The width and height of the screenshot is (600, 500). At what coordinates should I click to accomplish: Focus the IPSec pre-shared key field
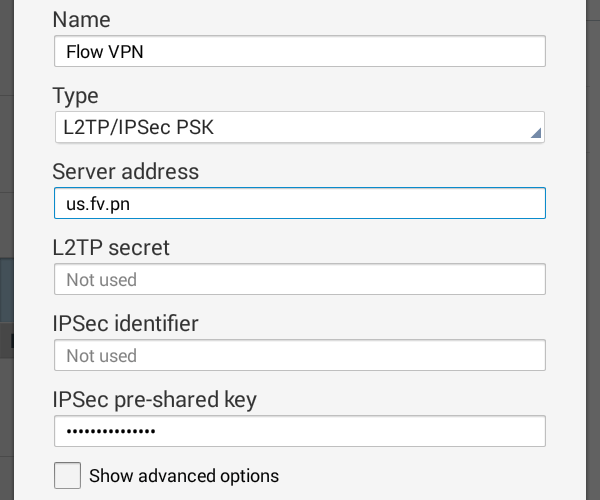pyautogui.click(x=298, y=431)
